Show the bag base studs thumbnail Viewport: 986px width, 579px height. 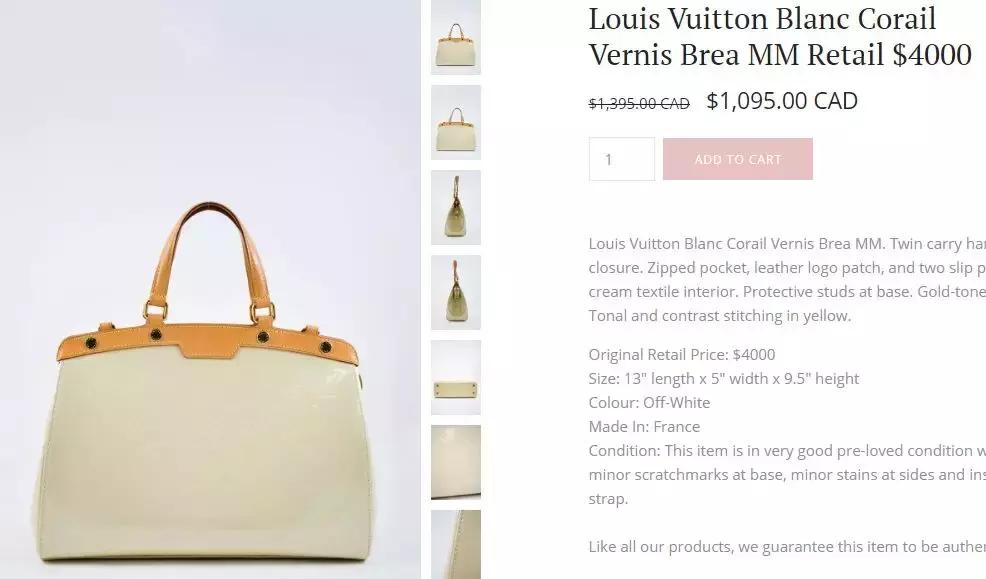coord(456,377)
